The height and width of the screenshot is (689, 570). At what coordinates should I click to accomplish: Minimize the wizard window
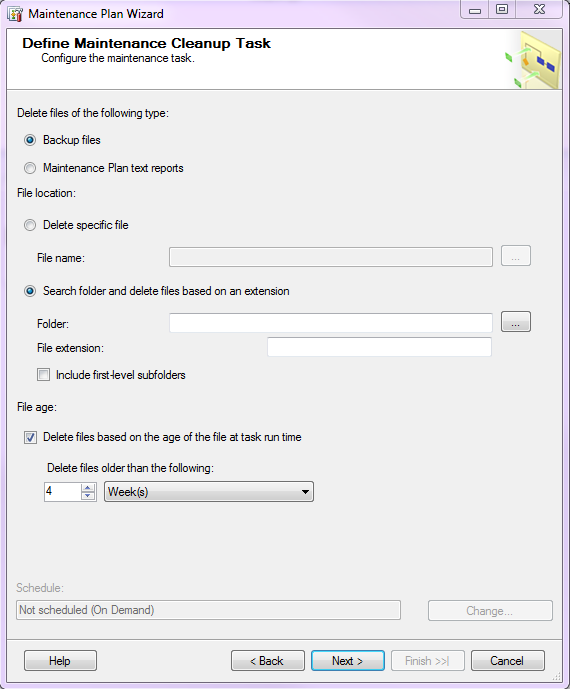coord(475,9)
